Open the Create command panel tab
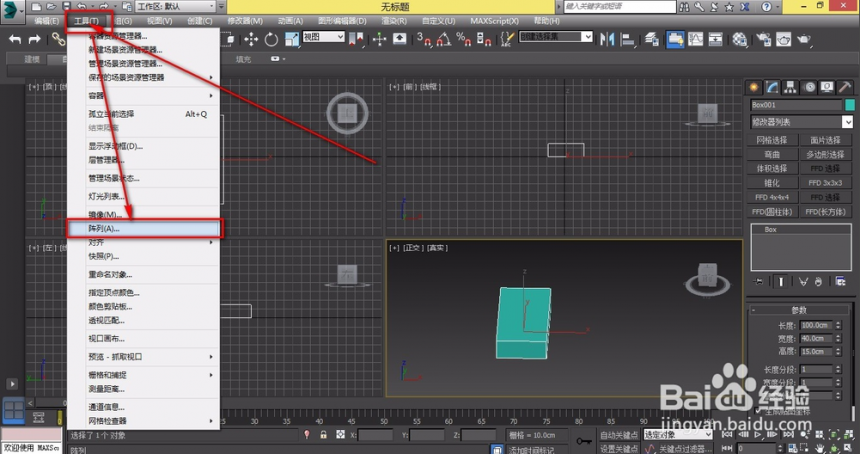 tap(754, 87)
